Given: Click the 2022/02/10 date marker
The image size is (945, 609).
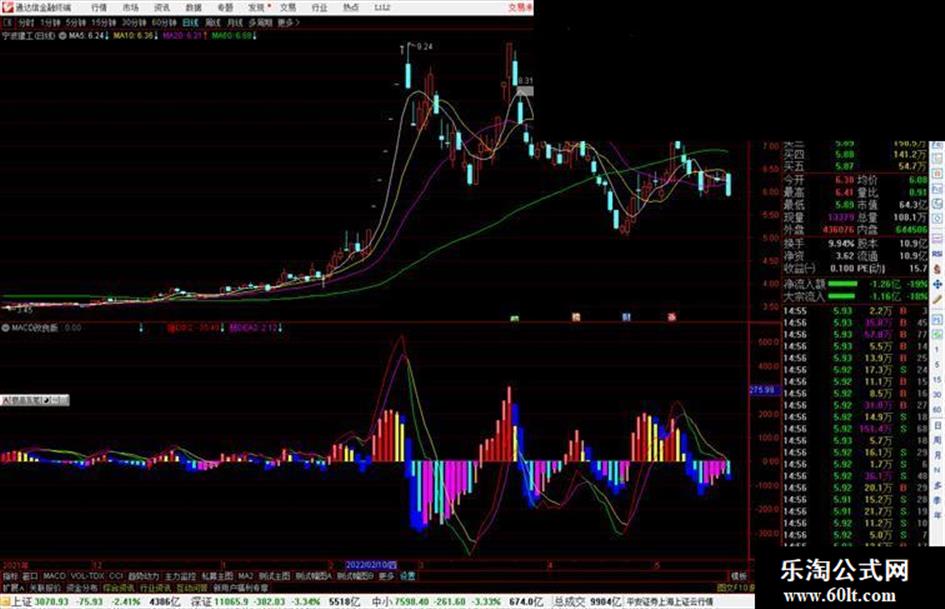Looking at the screenshot, I should (x=371, y=566).
